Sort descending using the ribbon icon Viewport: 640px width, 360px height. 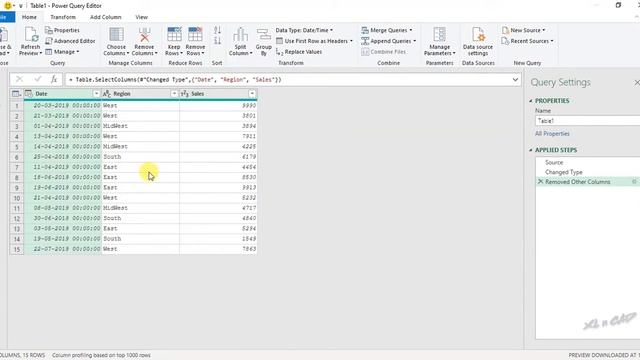coord(217,40)
